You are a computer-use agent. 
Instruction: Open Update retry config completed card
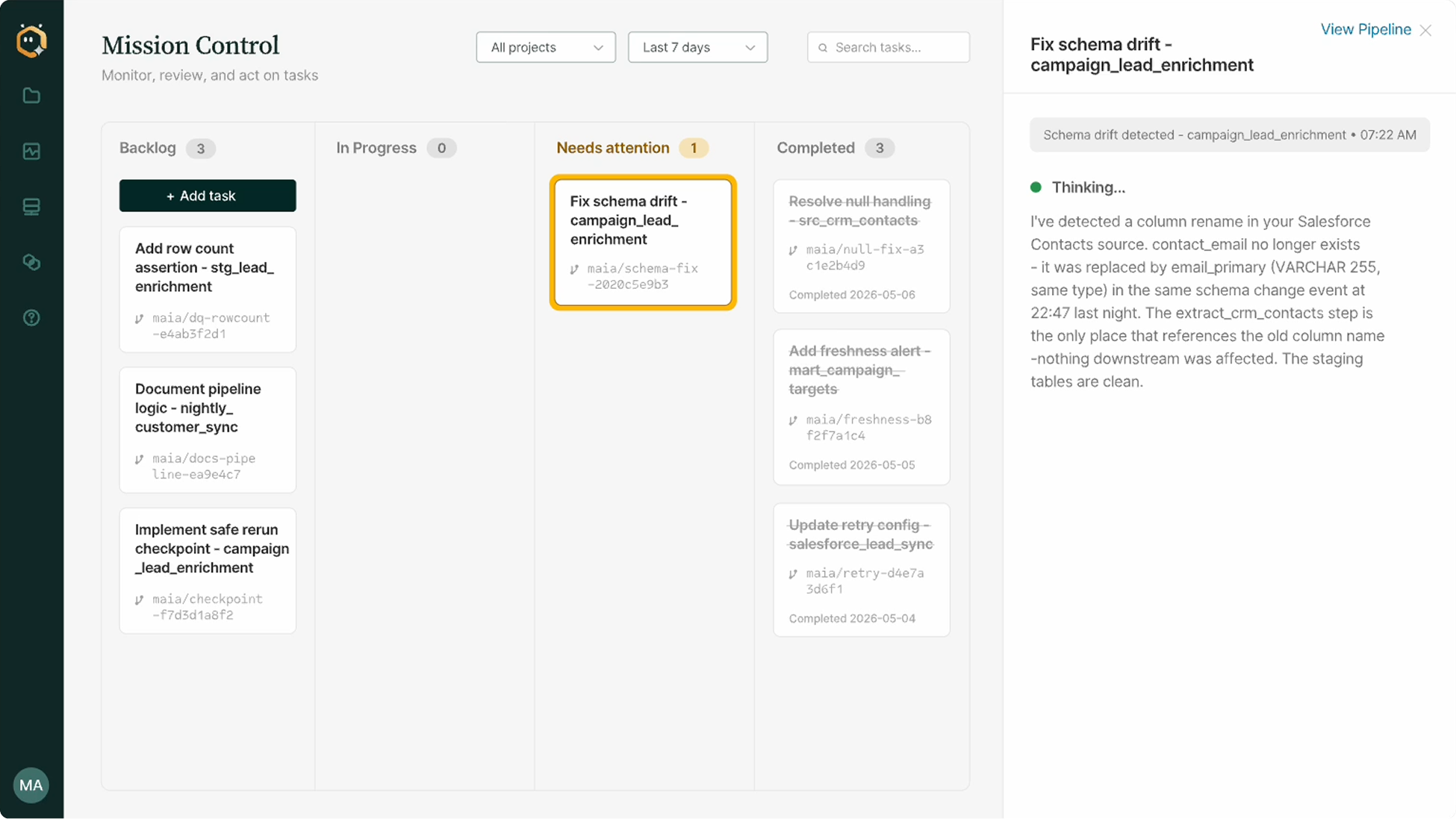[x=862, y=570]
